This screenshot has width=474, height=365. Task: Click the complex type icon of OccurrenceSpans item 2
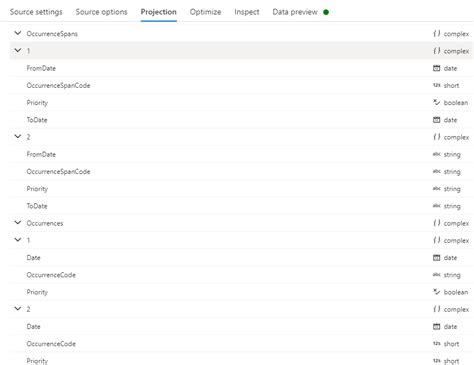437,137
